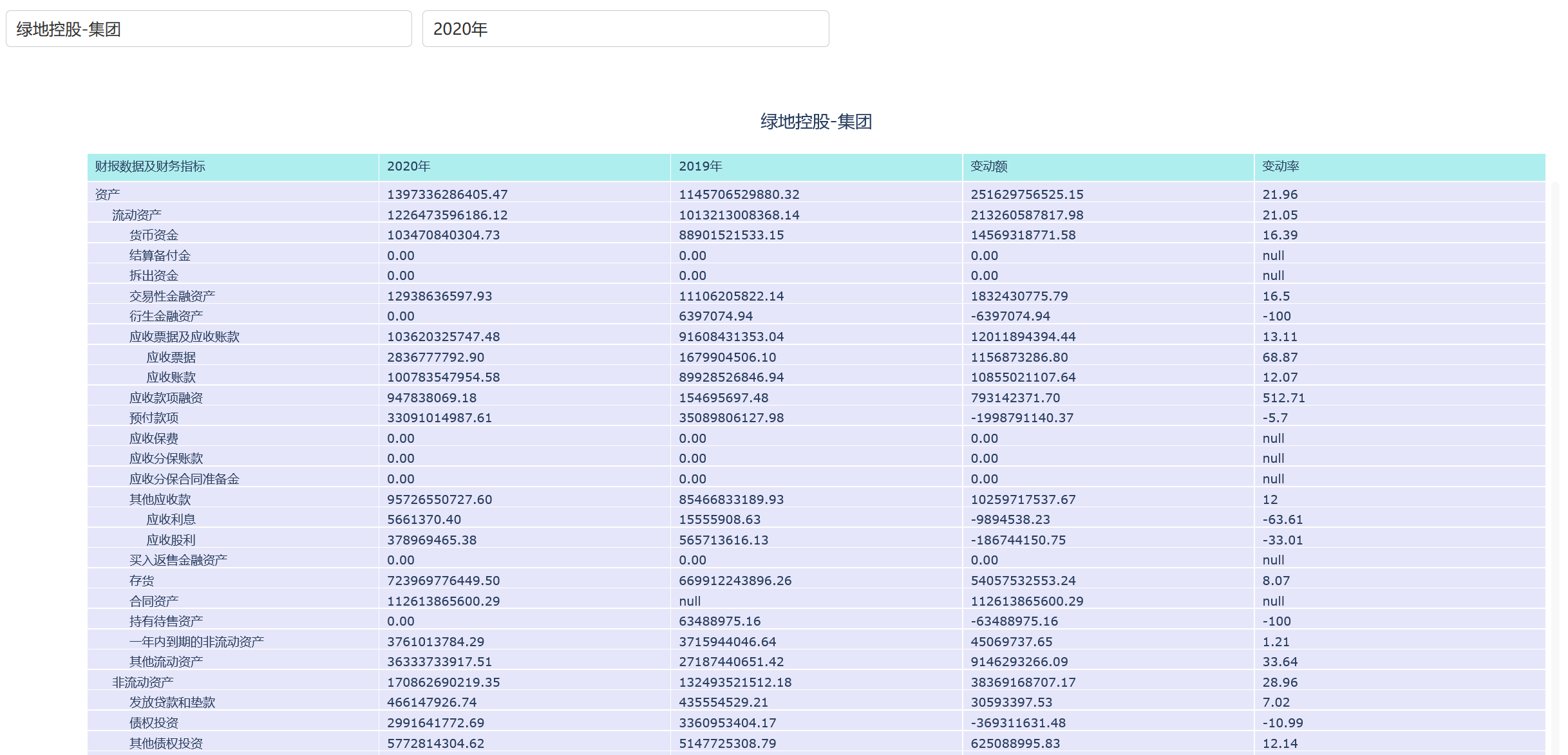Select the 预付款项 row label

(154, 418)
